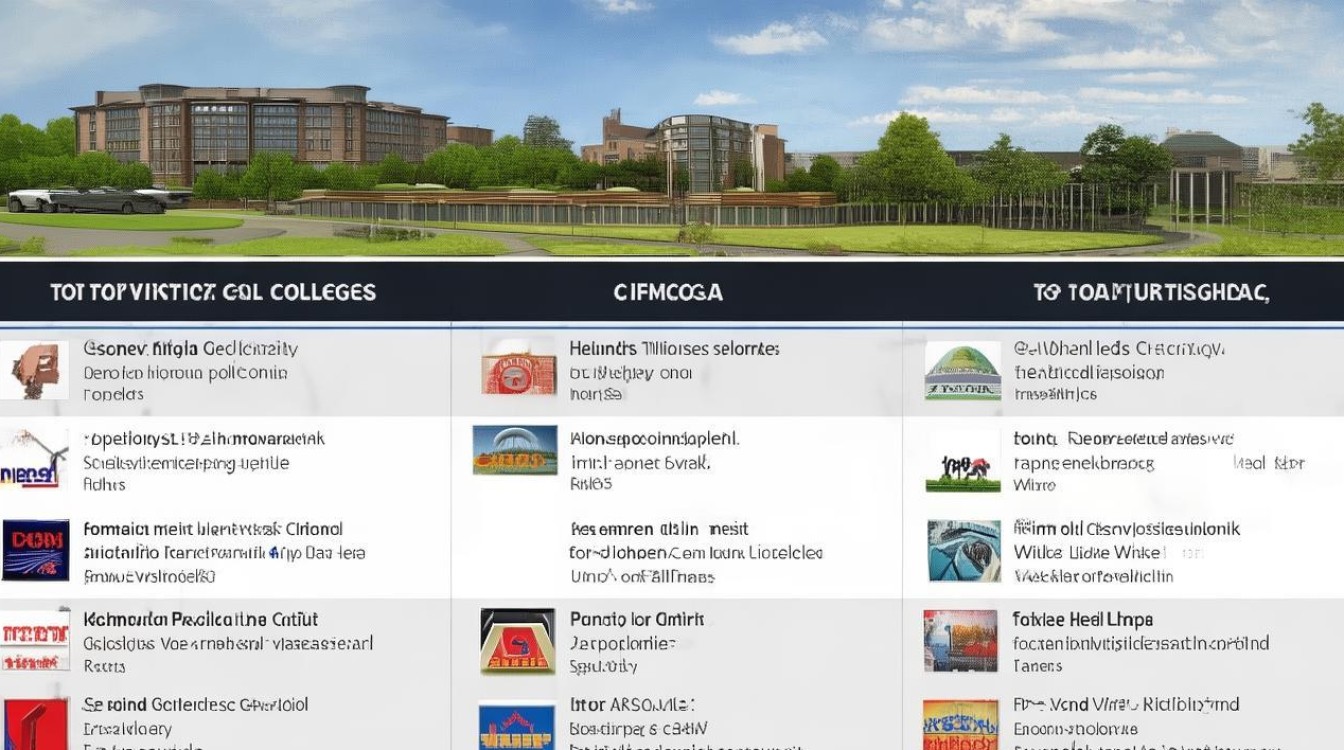
Task: Click the blue and yellow icon beside 'Inor ARSOMak'
Action: (517, 726)
